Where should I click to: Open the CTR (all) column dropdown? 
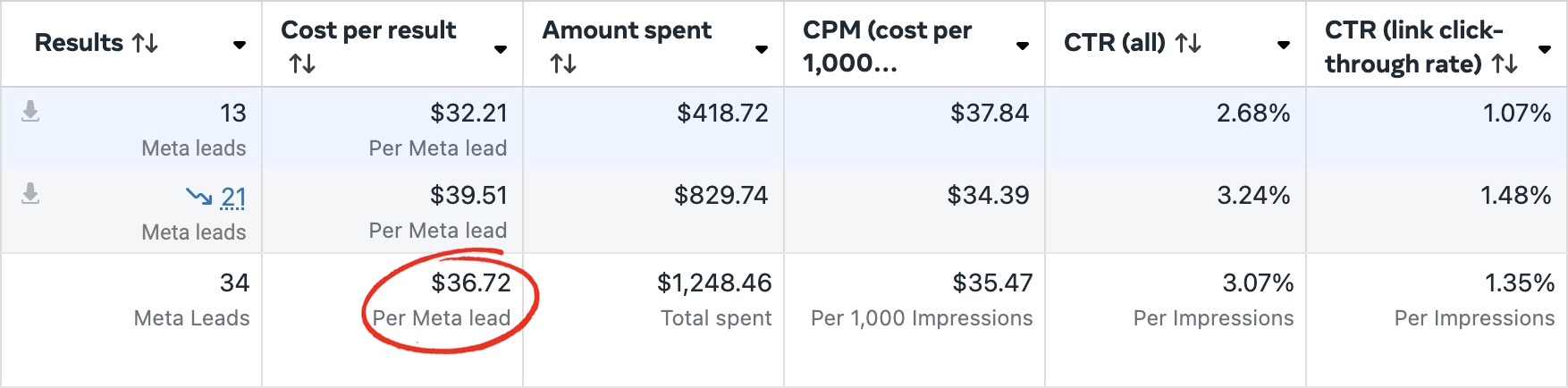pos(1284,45)
